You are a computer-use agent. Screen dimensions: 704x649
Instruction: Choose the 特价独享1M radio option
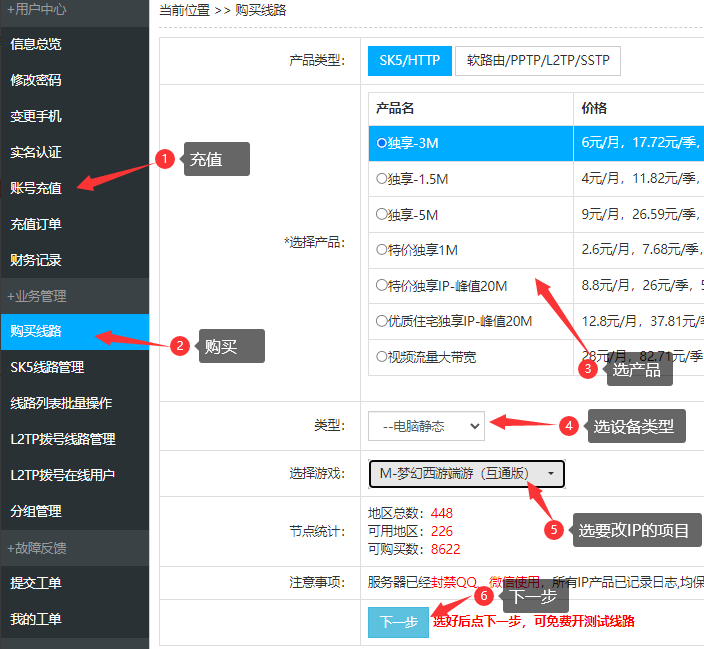pos(382,250)
